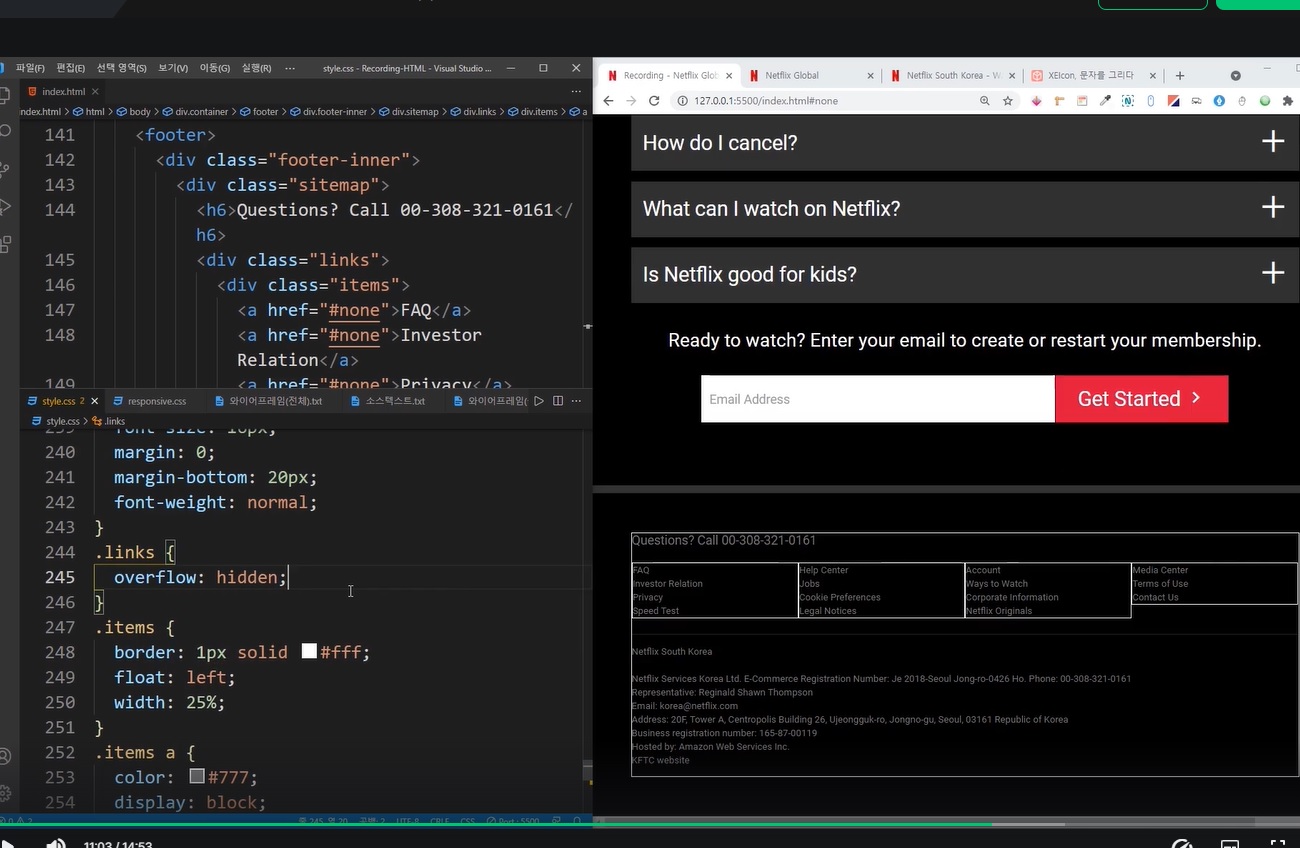1300x848 pixels.
Task: Open hidden menus ellipsis in VS Code menu bar
Action: 290,68
